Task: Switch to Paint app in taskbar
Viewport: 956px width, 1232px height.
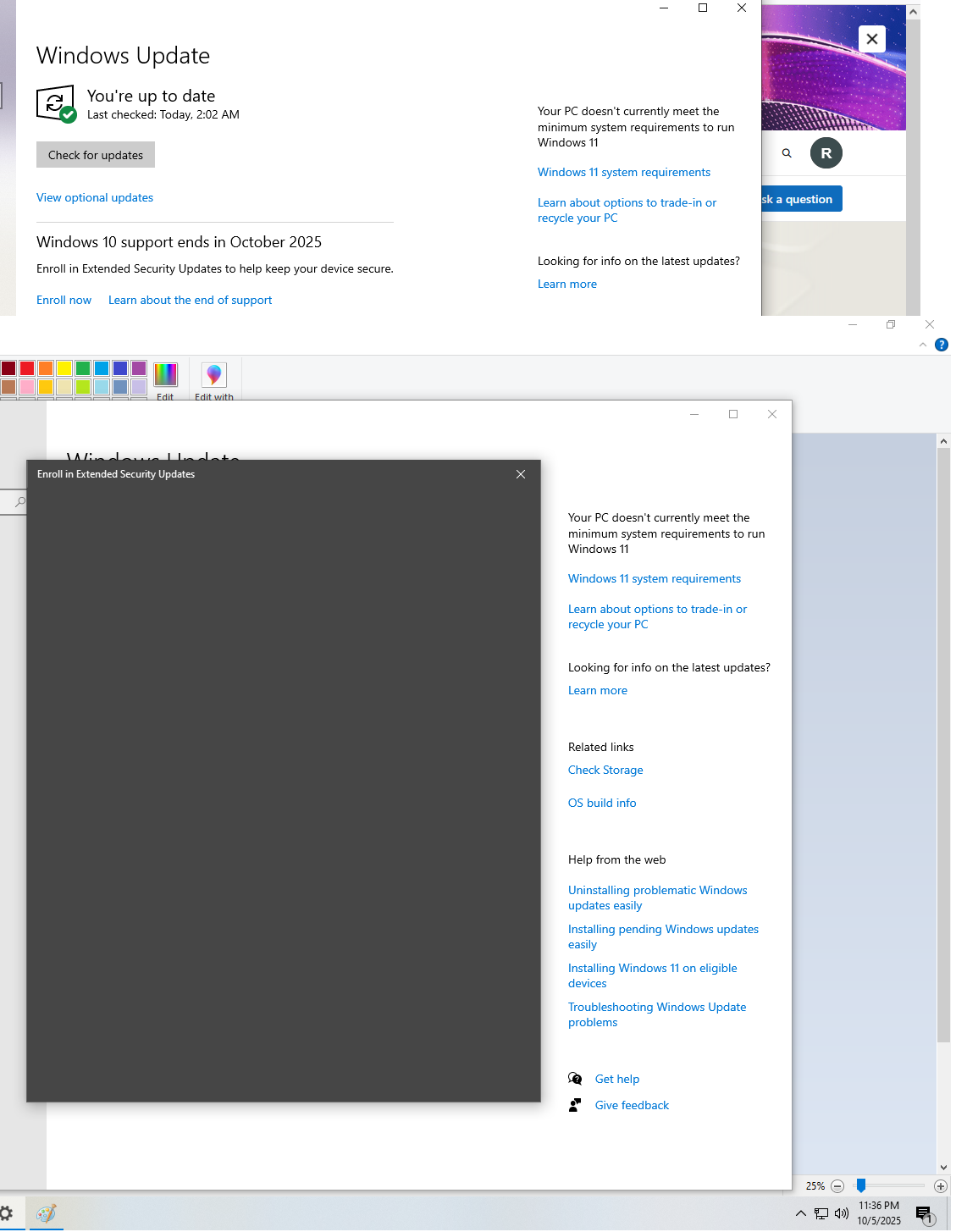Action: 47,1213
